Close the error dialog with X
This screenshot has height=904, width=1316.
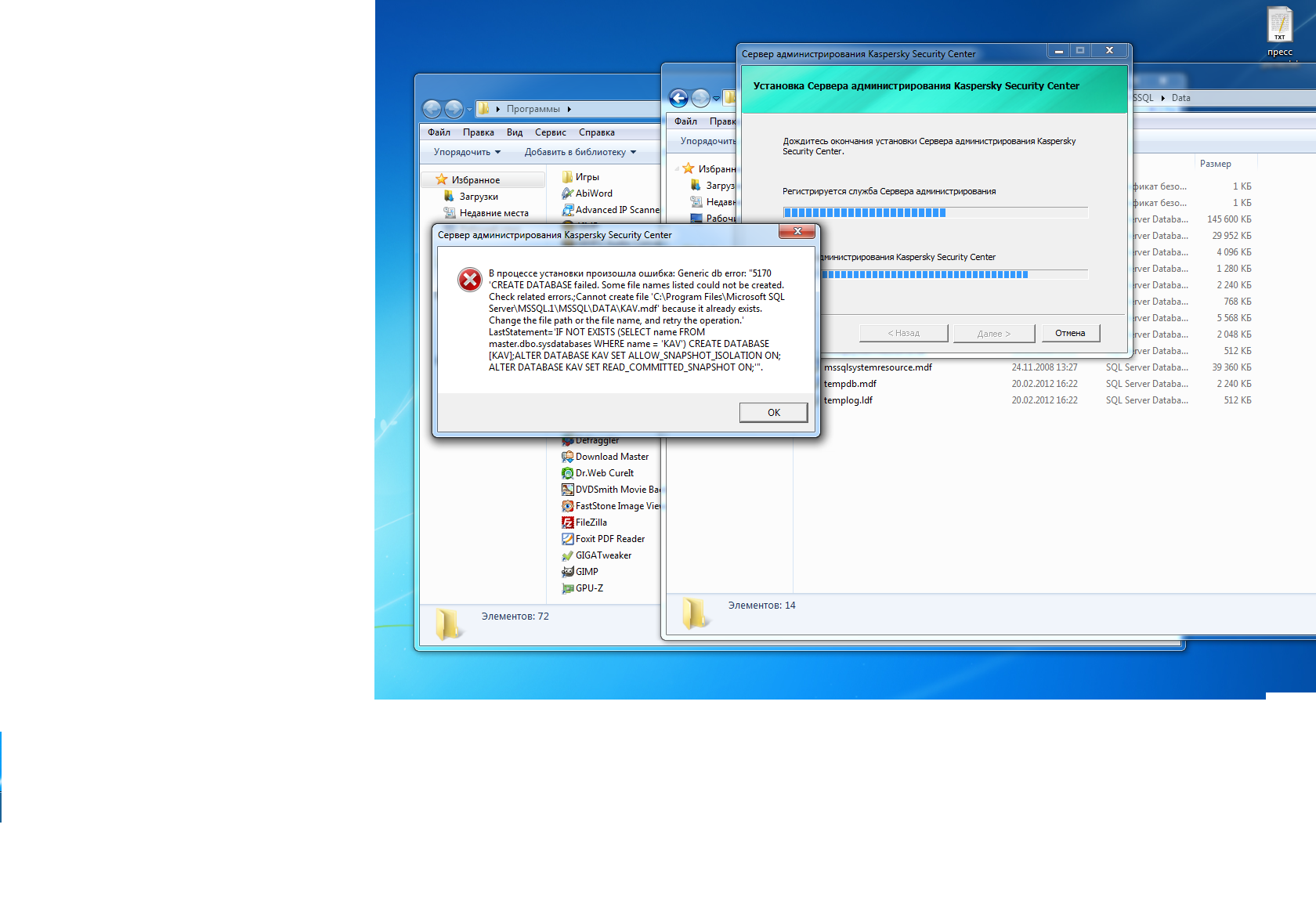[x=797, y=231]
